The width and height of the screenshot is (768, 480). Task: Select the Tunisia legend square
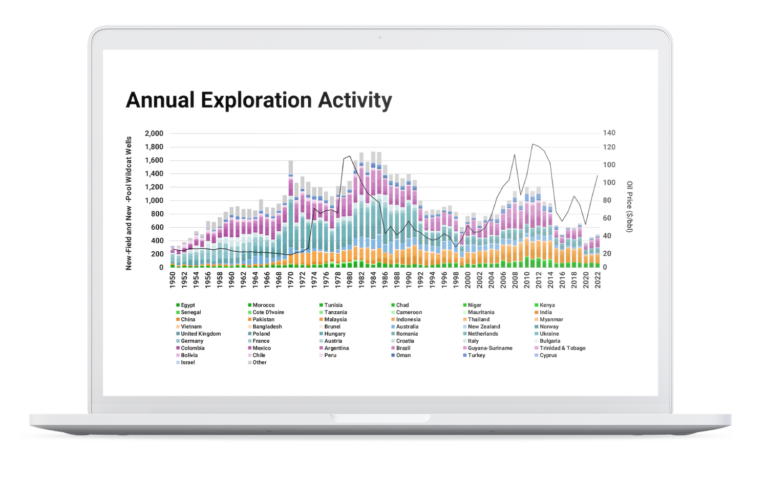[x=321, y=304]
